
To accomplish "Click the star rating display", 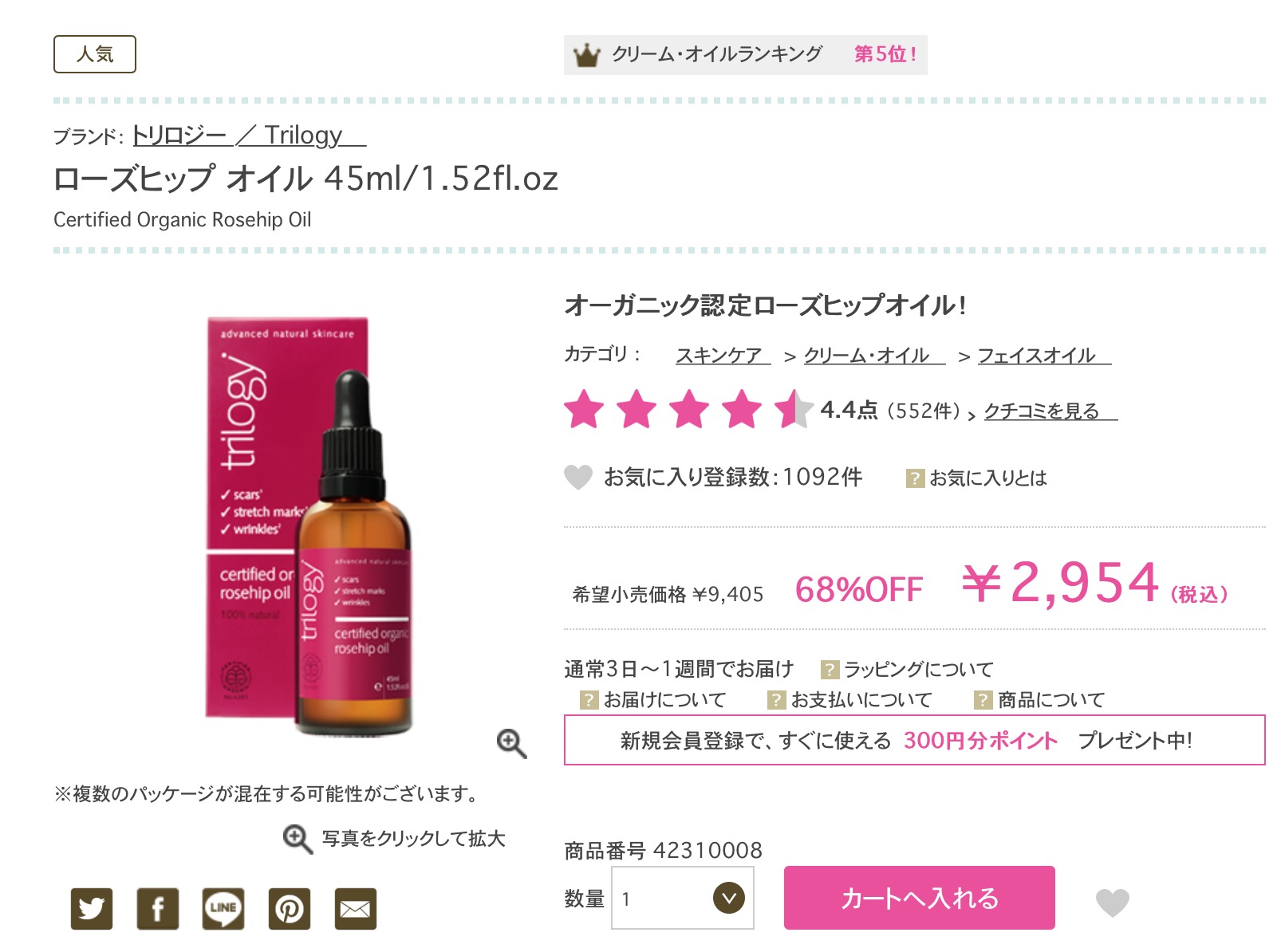I will pyautogui.click(x=688, y=409).
